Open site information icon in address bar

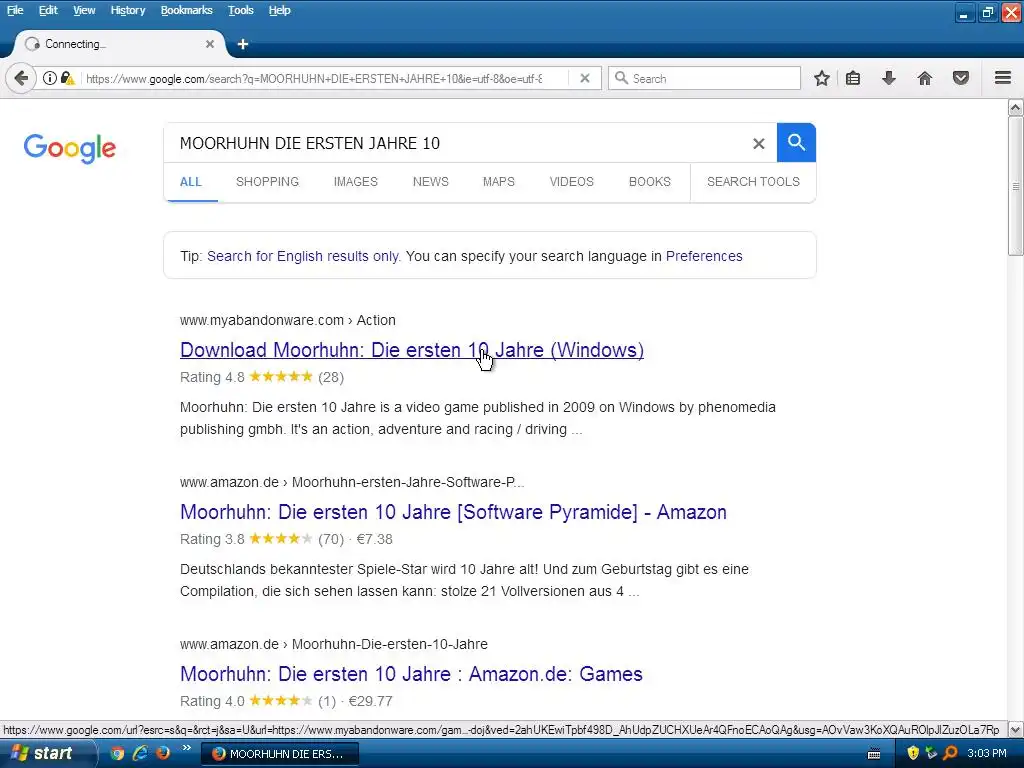pos(50,78)
